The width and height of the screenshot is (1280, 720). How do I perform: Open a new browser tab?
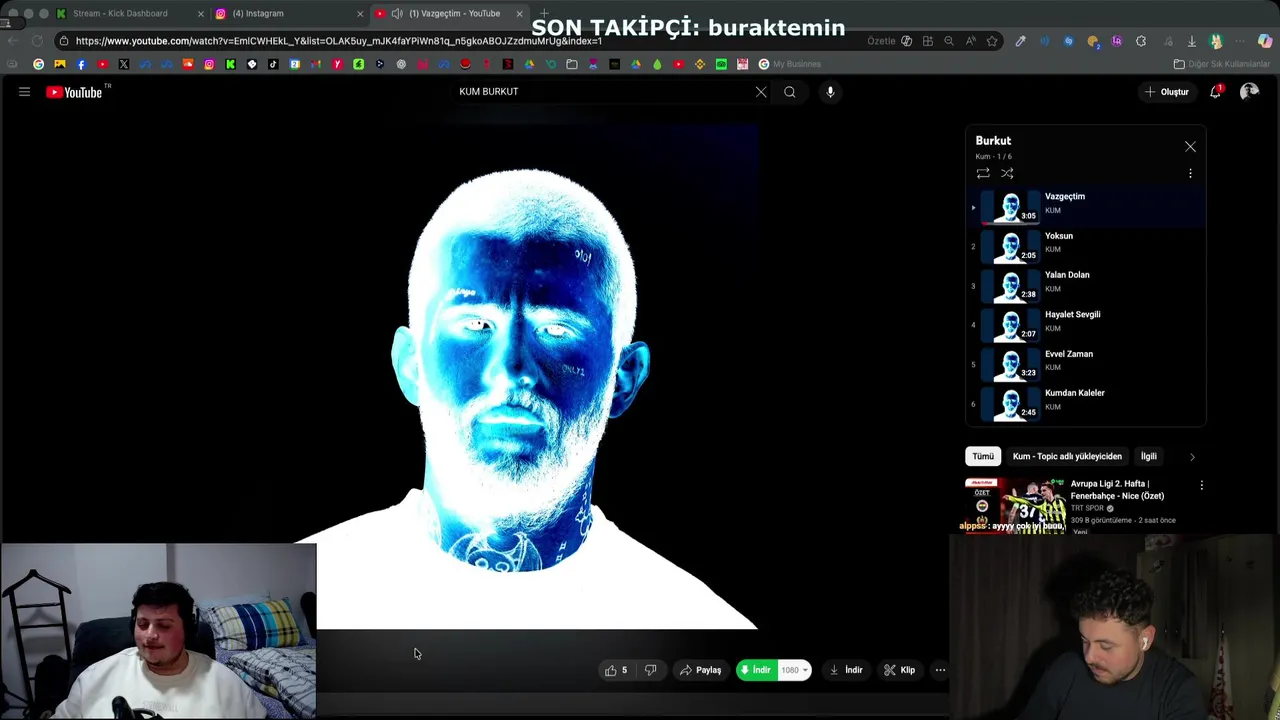544,14
